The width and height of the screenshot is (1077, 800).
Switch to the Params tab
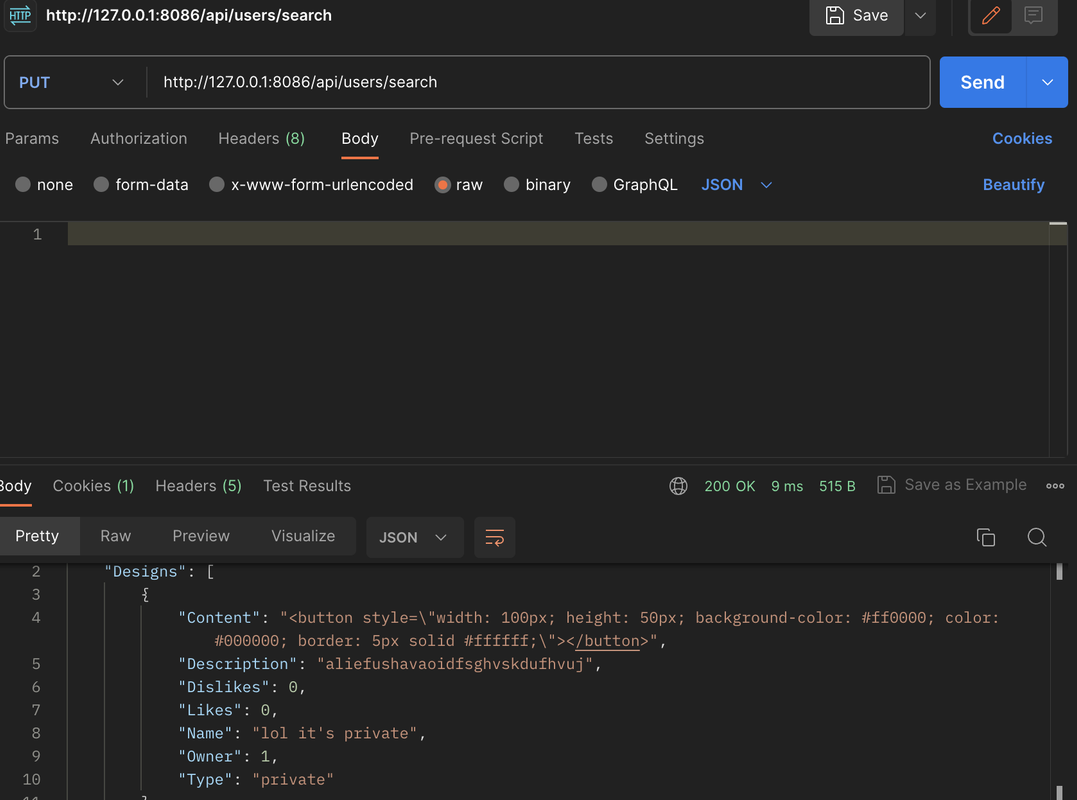[32, 139]
